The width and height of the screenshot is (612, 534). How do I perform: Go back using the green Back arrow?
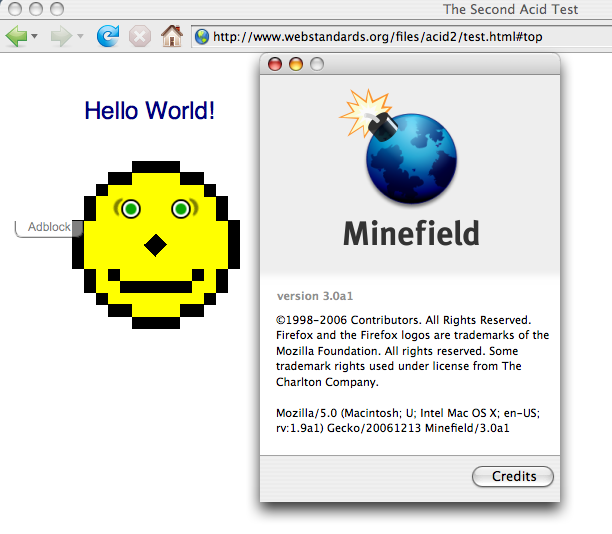[16, 36]
